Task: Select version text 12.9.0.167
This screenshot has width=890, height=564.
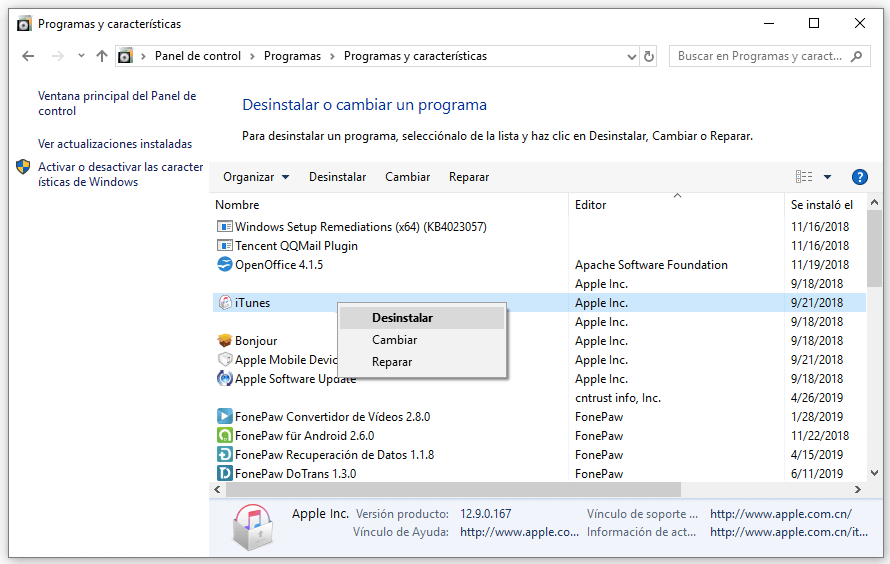Action: click(x=485, y=514)
